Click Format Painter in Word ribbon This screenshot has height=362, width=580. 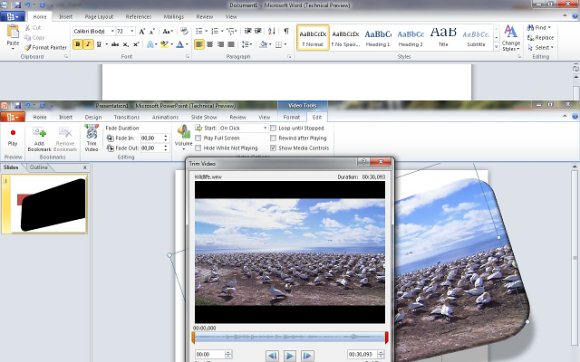tap(45, 47)
